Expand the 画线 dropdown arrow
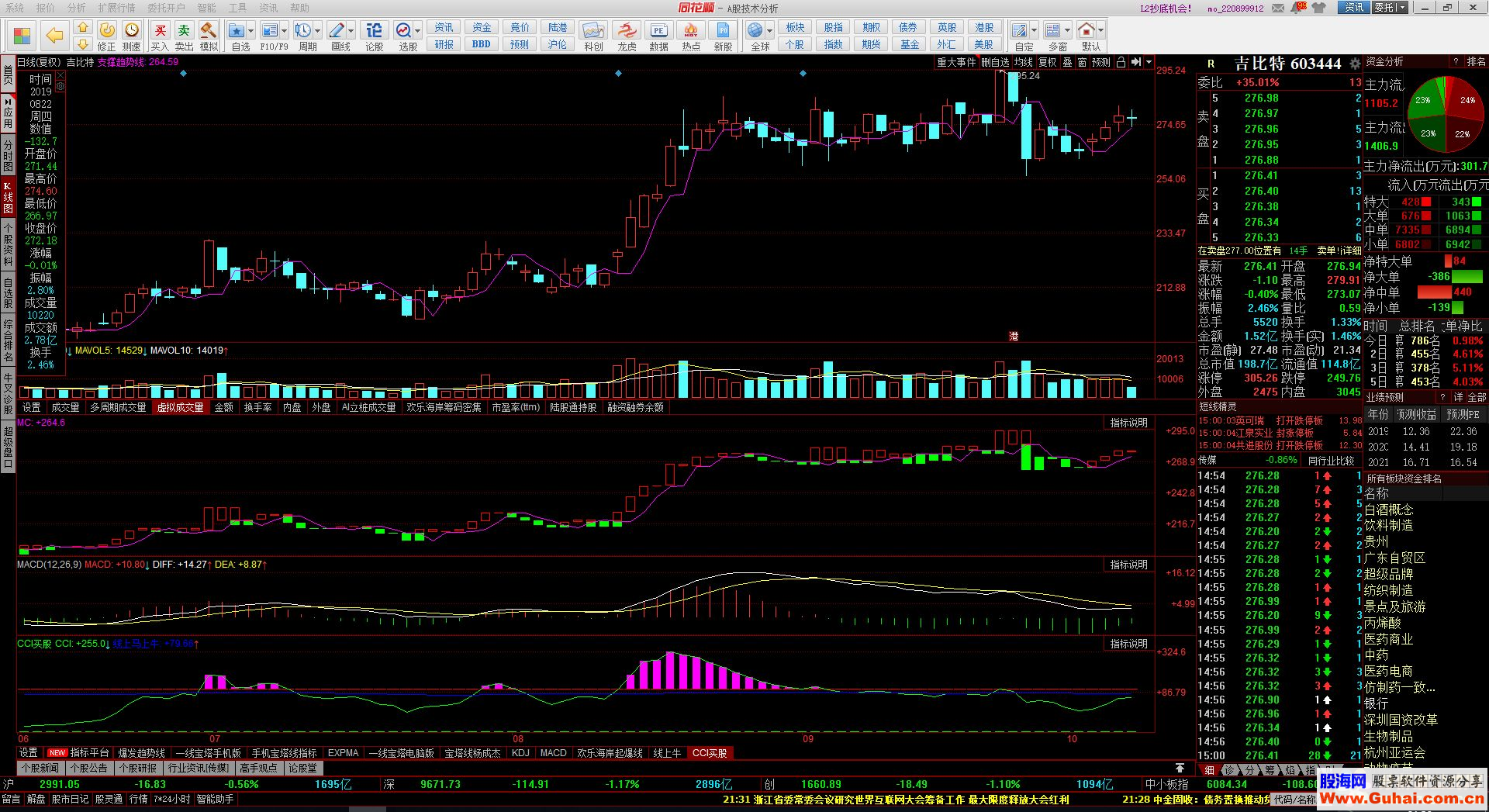This screenshot has height=812, width=1489. (x=351, y=31)
